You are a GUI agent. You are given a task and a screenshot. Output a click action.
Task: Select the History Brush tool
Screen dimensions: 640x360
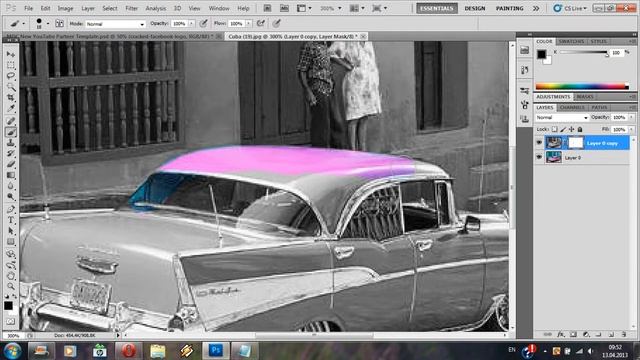11,153
